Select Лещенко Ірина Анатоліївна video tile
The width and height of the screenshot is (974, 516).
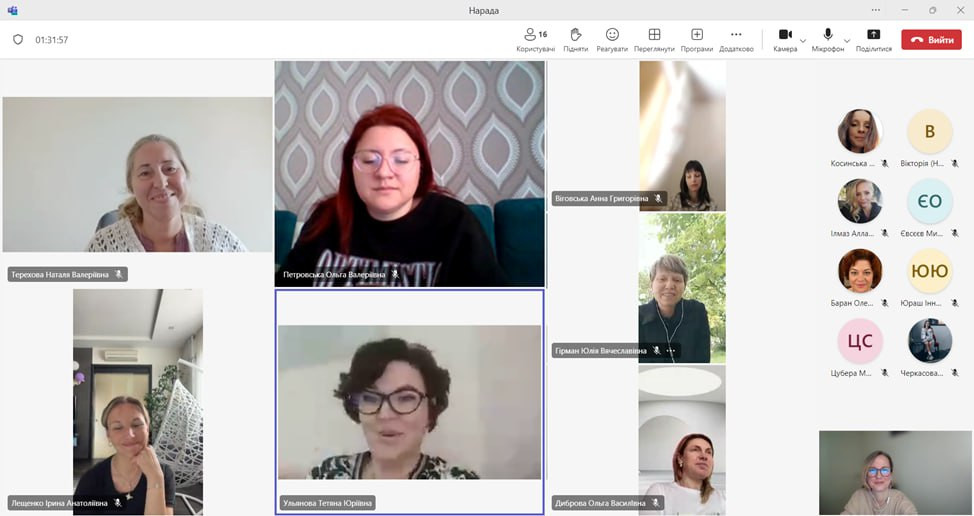click(x=138, y=402)
